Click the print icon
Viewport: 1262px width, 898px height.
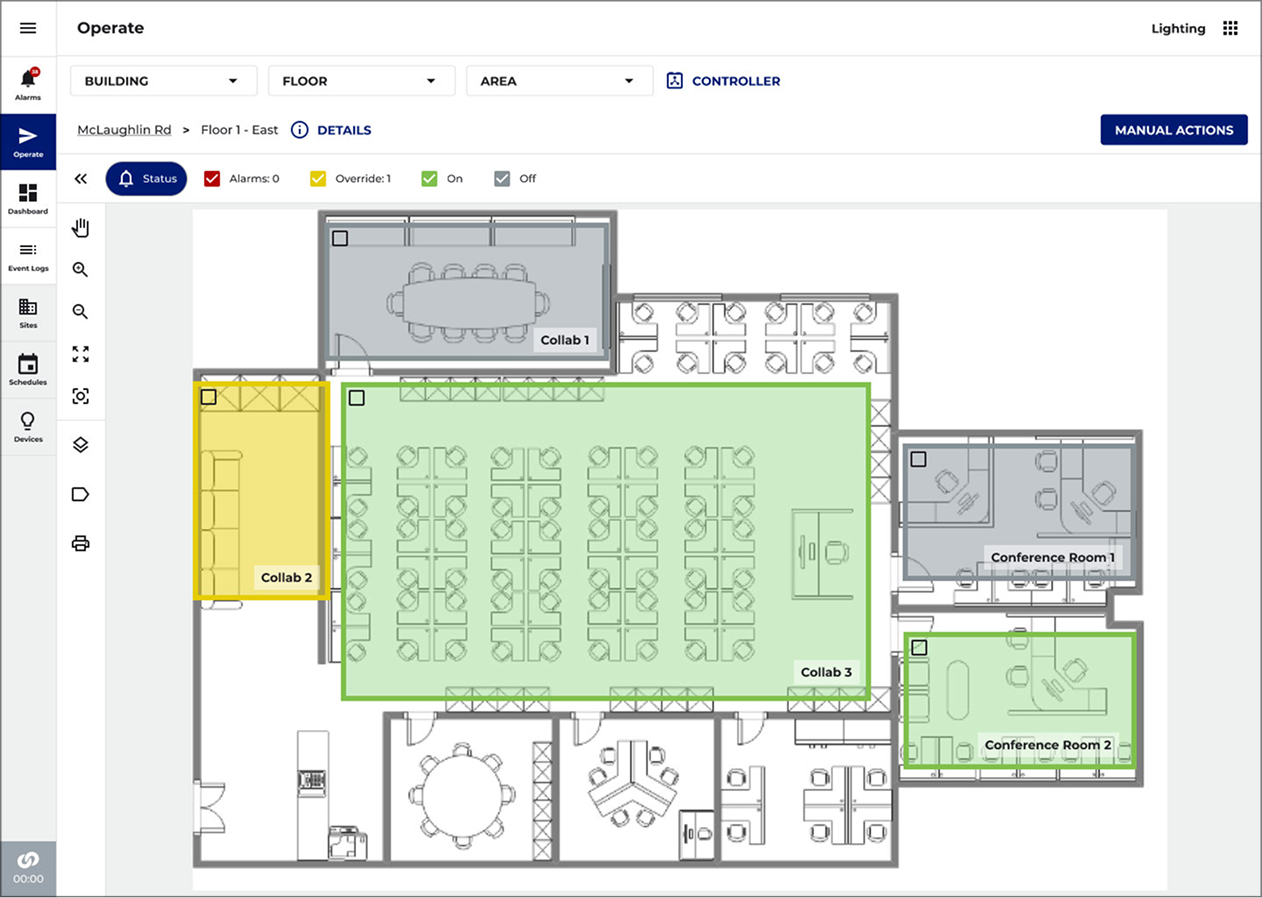coord(81,543)
